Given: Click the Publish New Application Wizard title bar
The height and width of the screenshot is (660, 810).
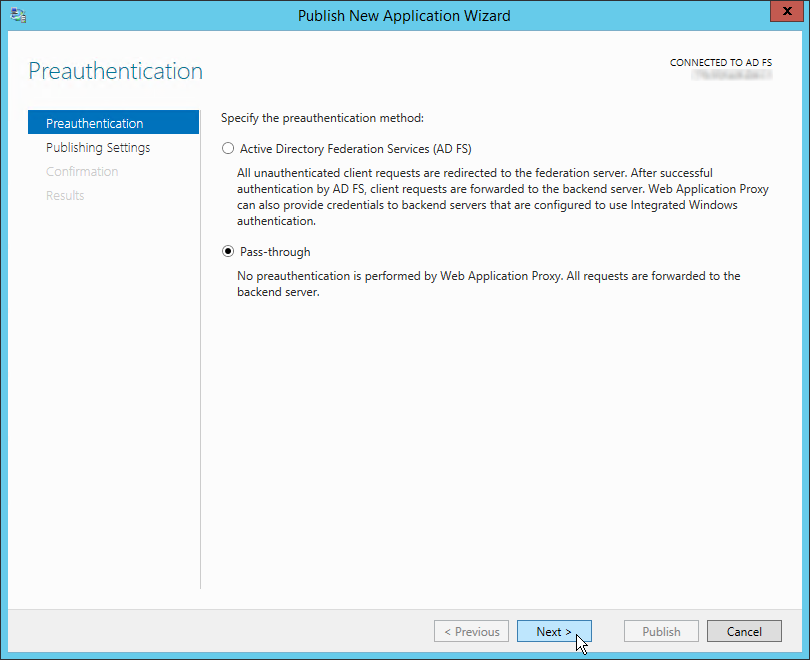Looking at the screenshot, I should click(404, 15).
